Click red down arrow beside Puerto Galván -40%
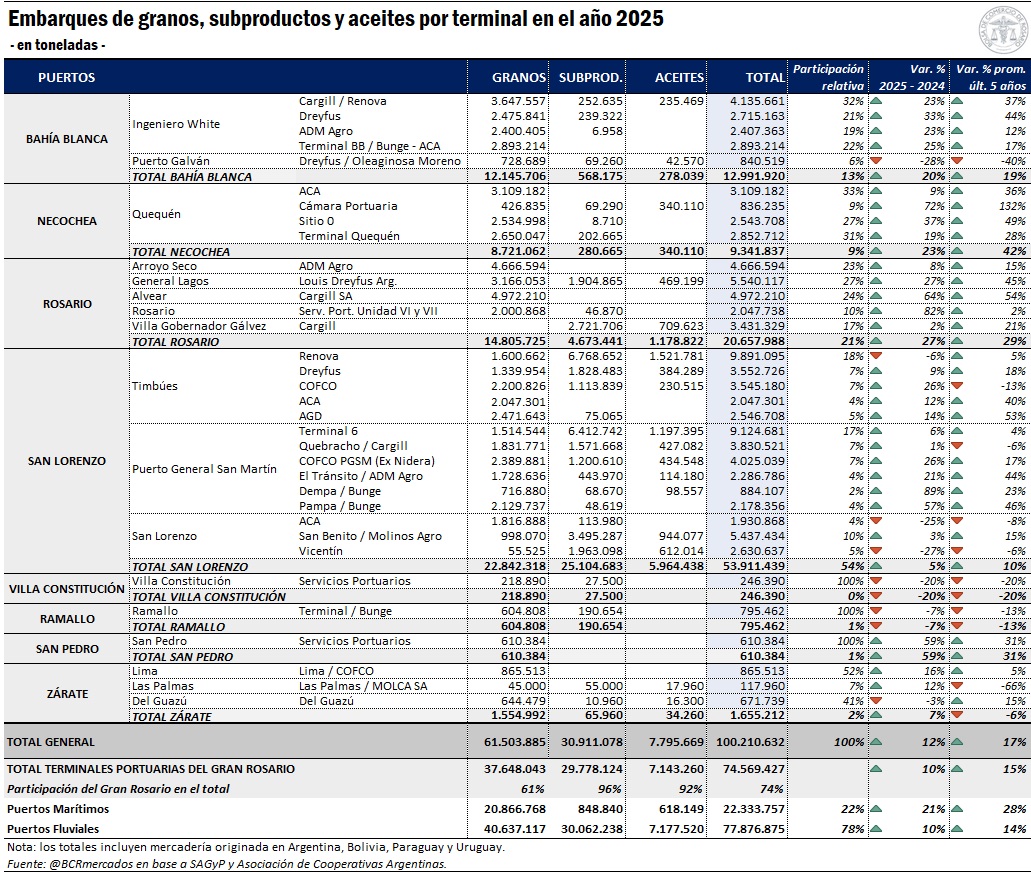1031x872 pixels. tap(957, 161)
